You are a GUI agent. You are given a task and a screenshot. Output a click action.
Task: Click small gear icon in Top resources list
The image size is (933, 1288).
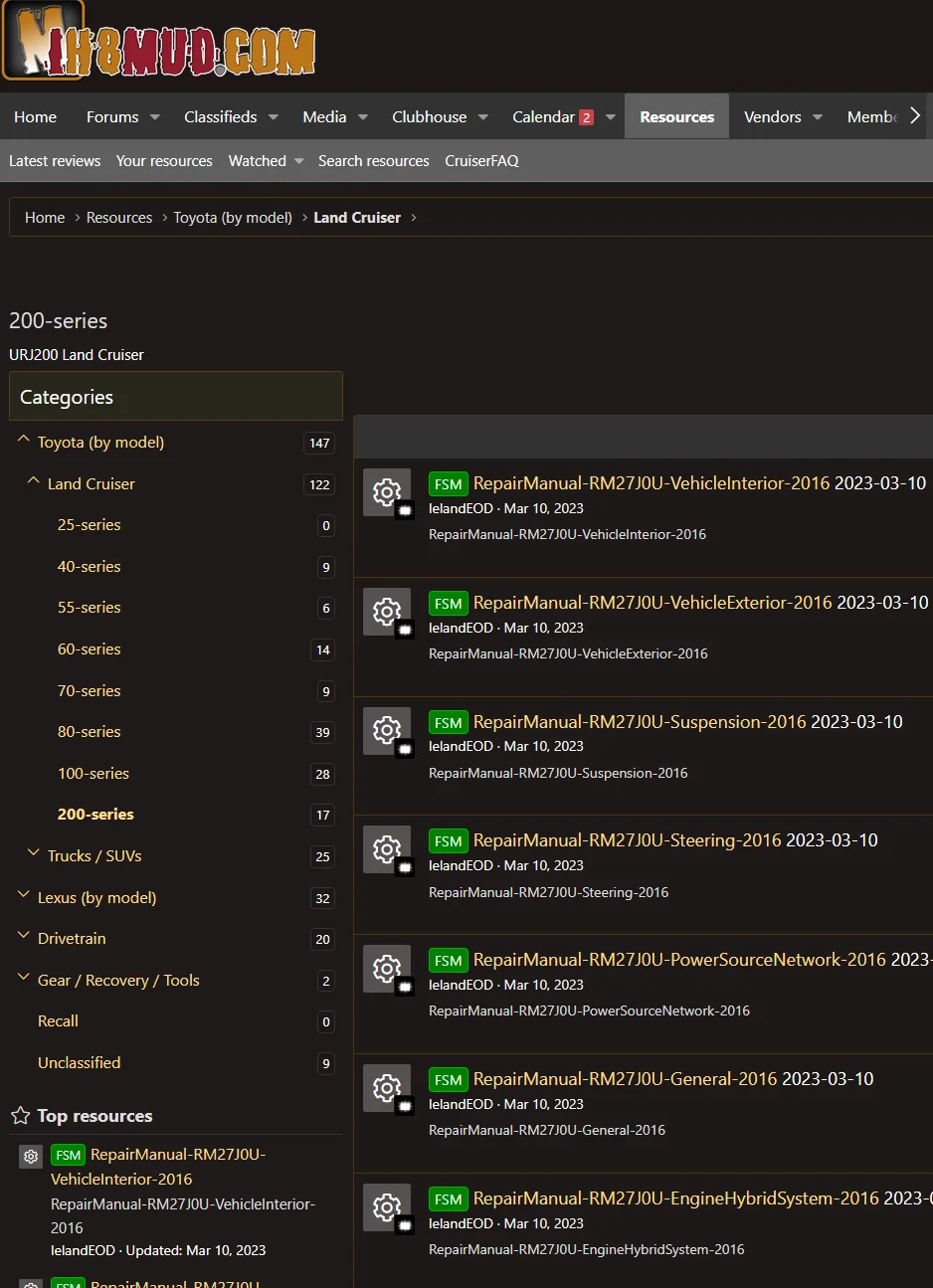point(31,1157)
